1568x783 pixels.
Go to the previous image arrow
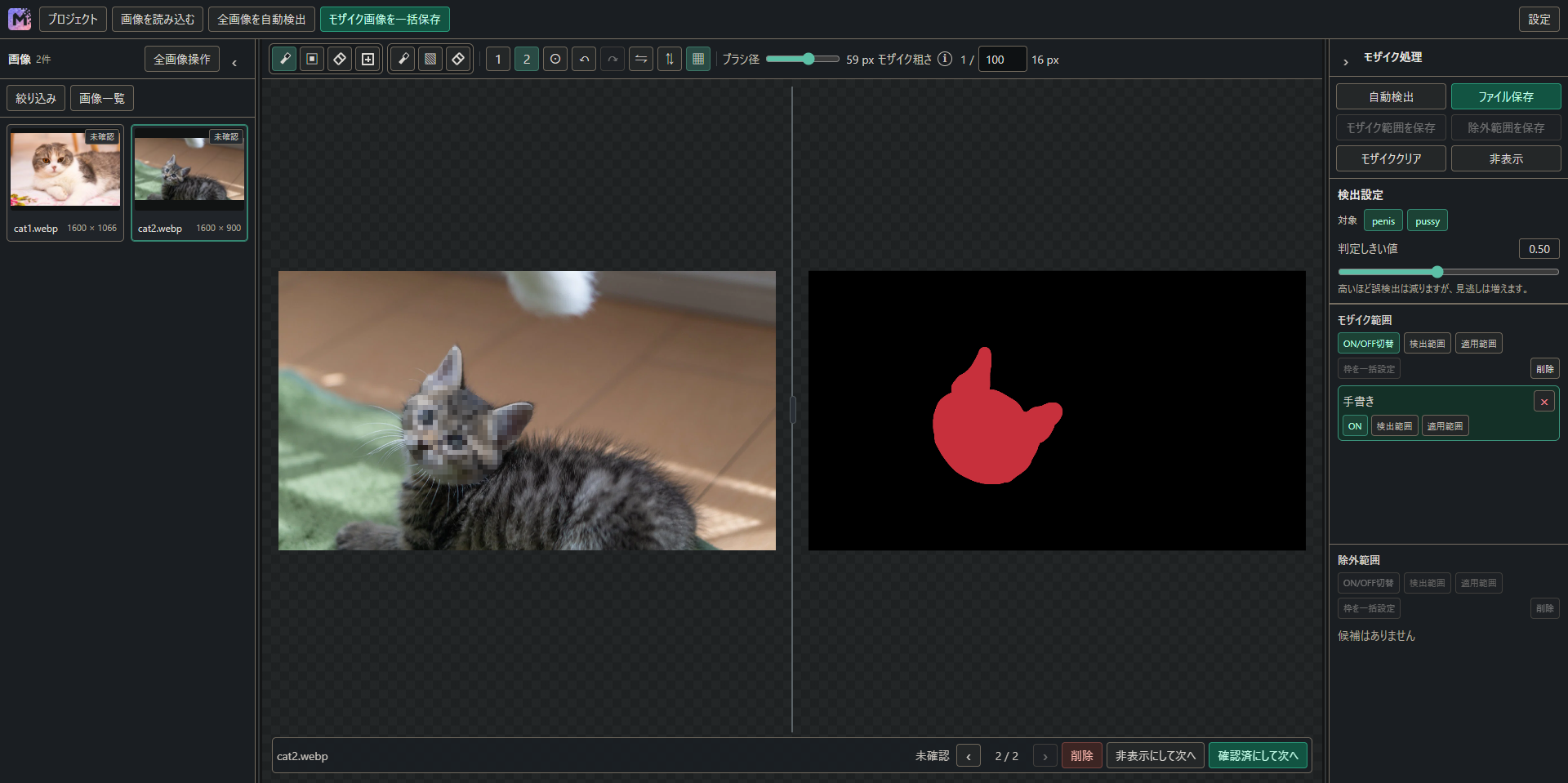(x=969, y=756)
